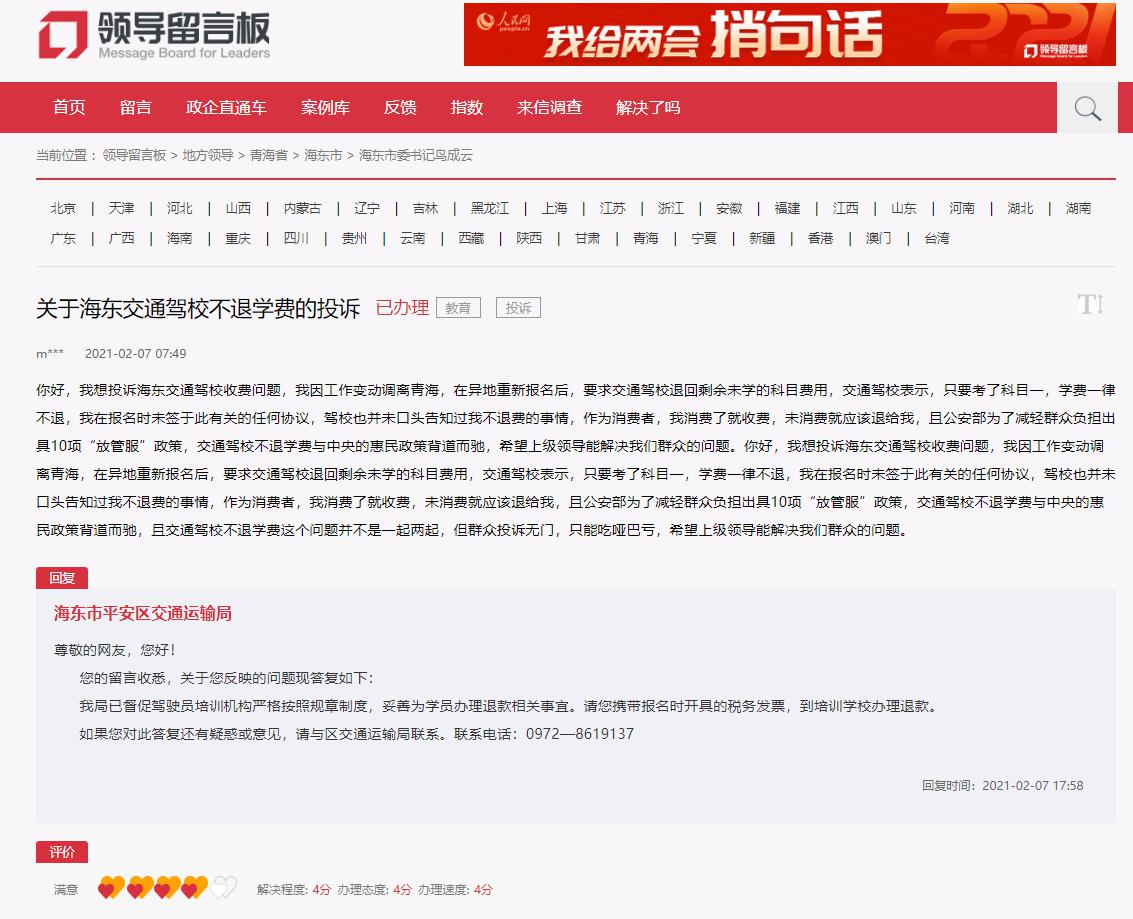Viewport: 1133px width, 919px height.
Task: Open the 案例库 menu item
Action: pyautogui.click(x=325, y=108)
